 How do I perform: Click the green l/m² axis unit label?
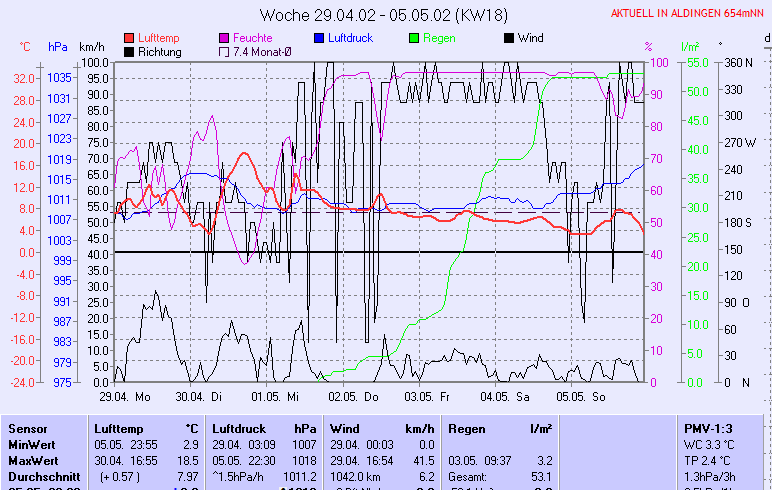[x=689, y=47]
